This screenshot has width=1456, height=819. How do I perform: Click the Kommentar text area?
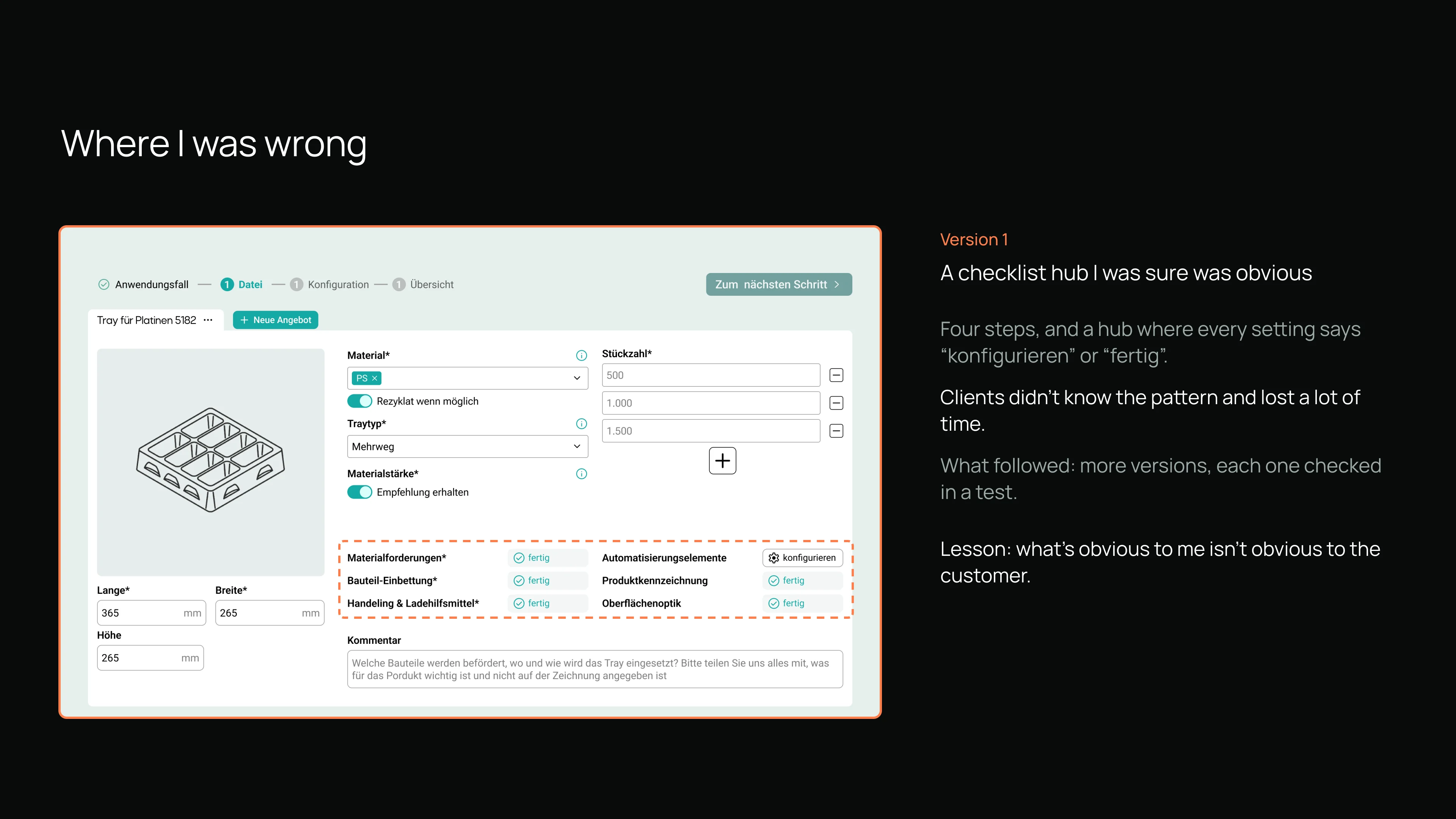point(595,669)
